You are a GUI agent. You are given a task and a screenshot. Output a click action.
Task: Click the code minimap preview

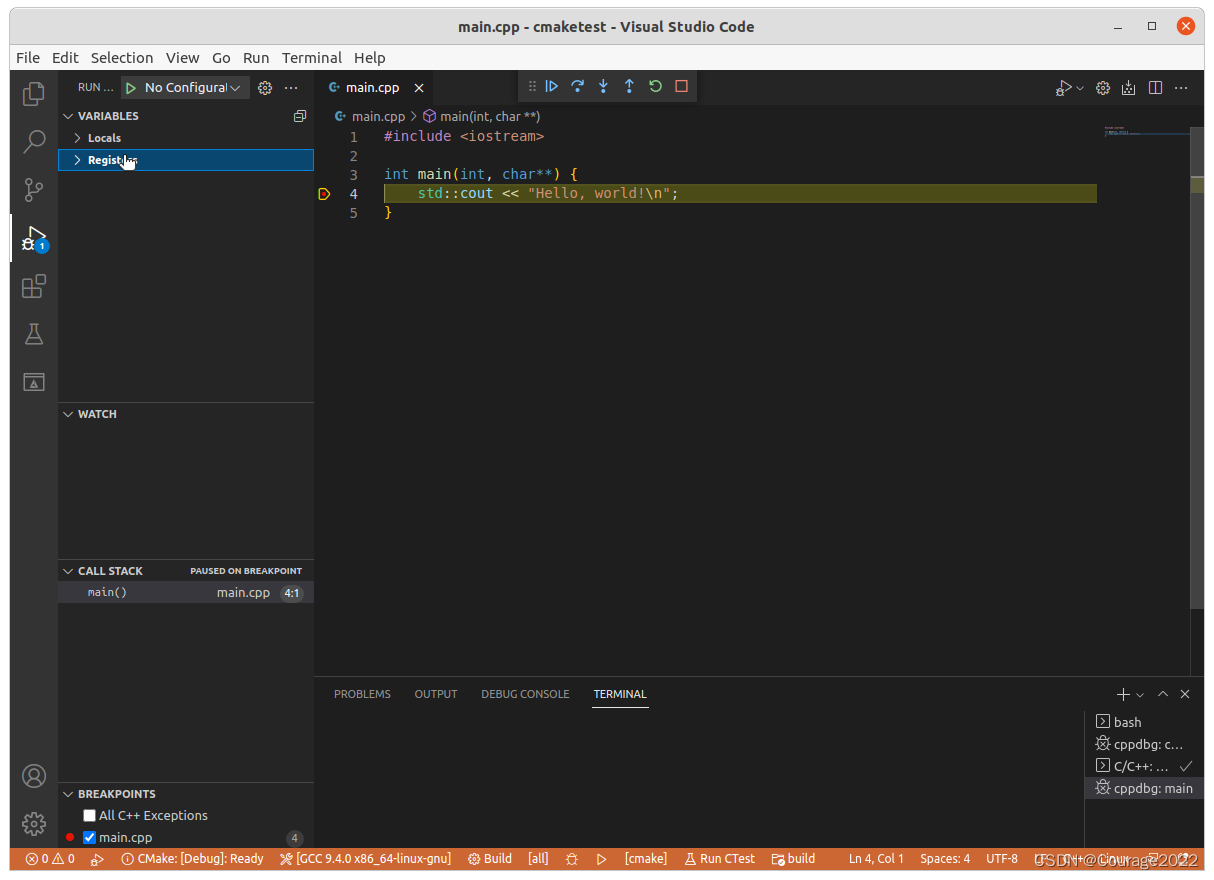pyautogui.click(x=1147, y=131)
